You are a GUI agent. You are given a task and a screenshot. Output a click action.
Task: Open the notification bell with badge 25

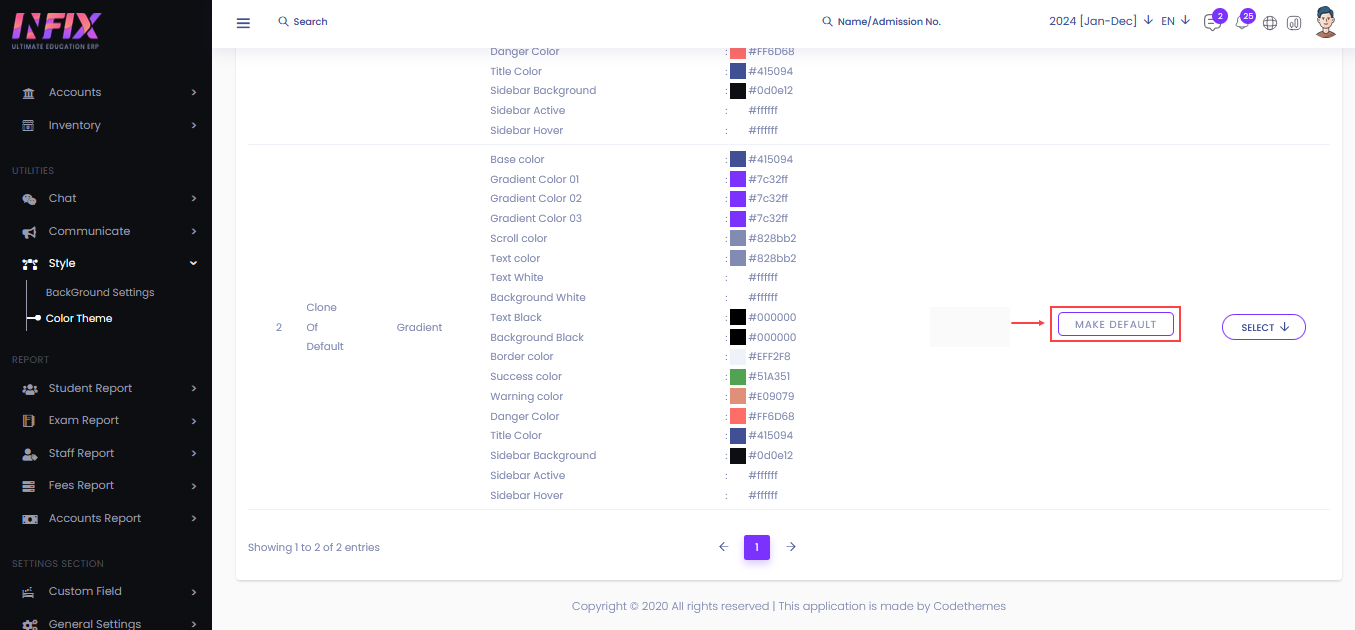[1241, 22]
